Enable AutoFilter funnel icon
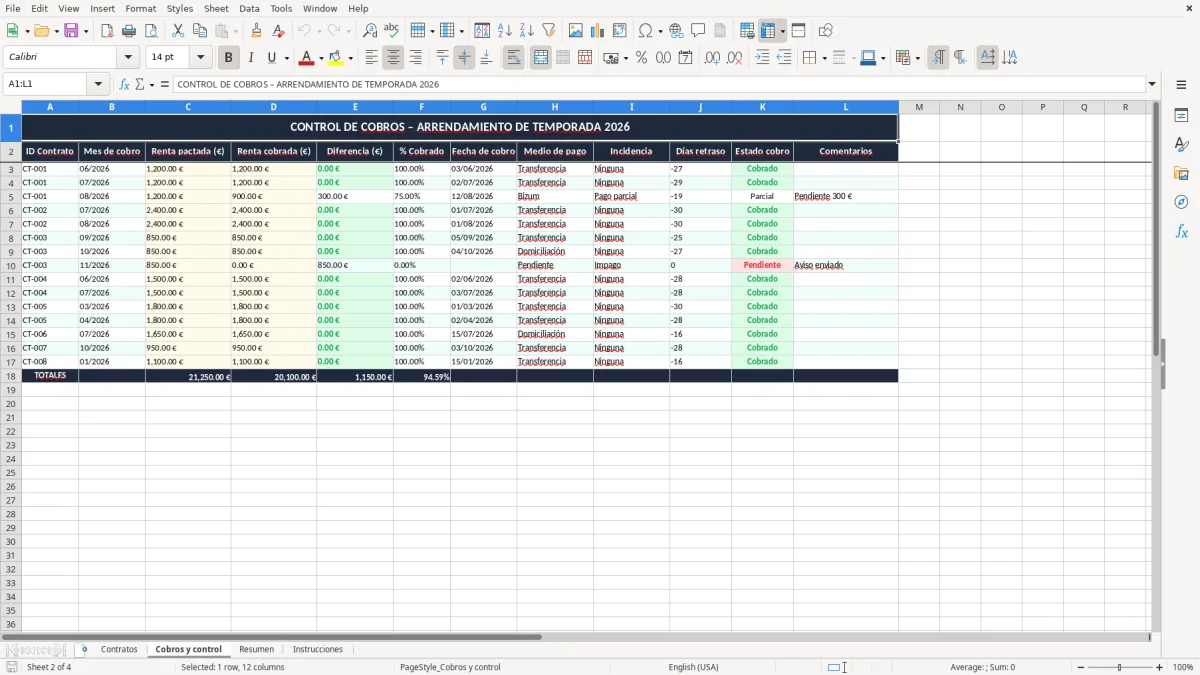1200x675 pixels. (549, 31)
